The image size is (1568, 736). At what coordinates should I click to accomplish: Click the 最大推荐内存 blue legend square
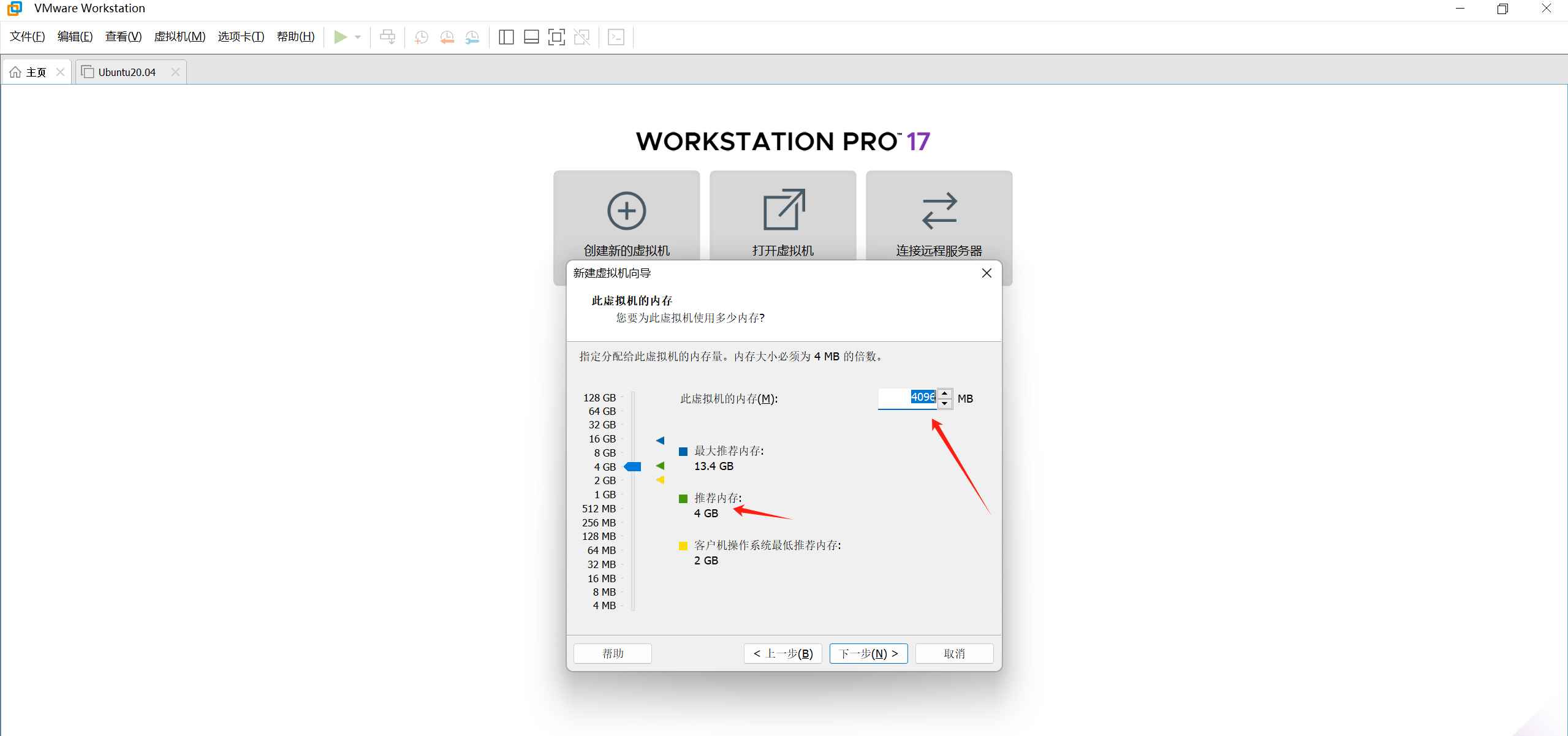pyautogui.click(x=683, y=452)
